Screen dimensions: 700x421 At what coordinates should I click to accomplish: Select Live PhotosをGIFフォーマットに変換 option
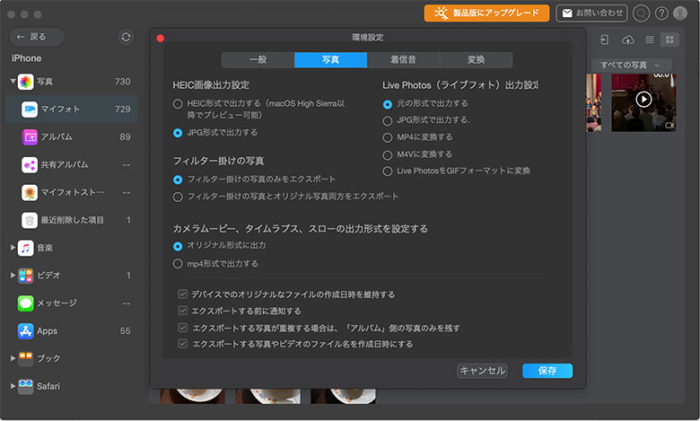tap(388, 171)
